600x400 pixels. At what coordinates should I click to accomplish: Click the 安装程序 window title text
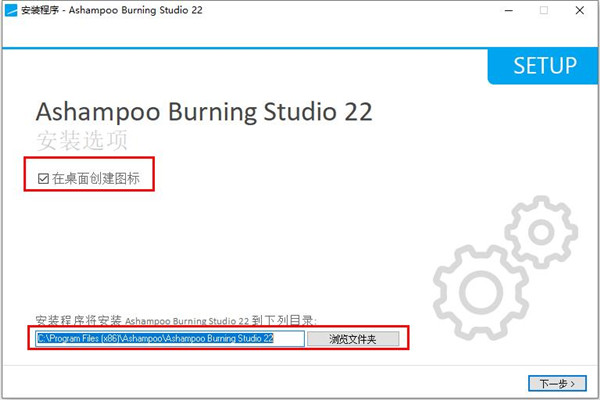pyautogui.click(x=38, y=10)
